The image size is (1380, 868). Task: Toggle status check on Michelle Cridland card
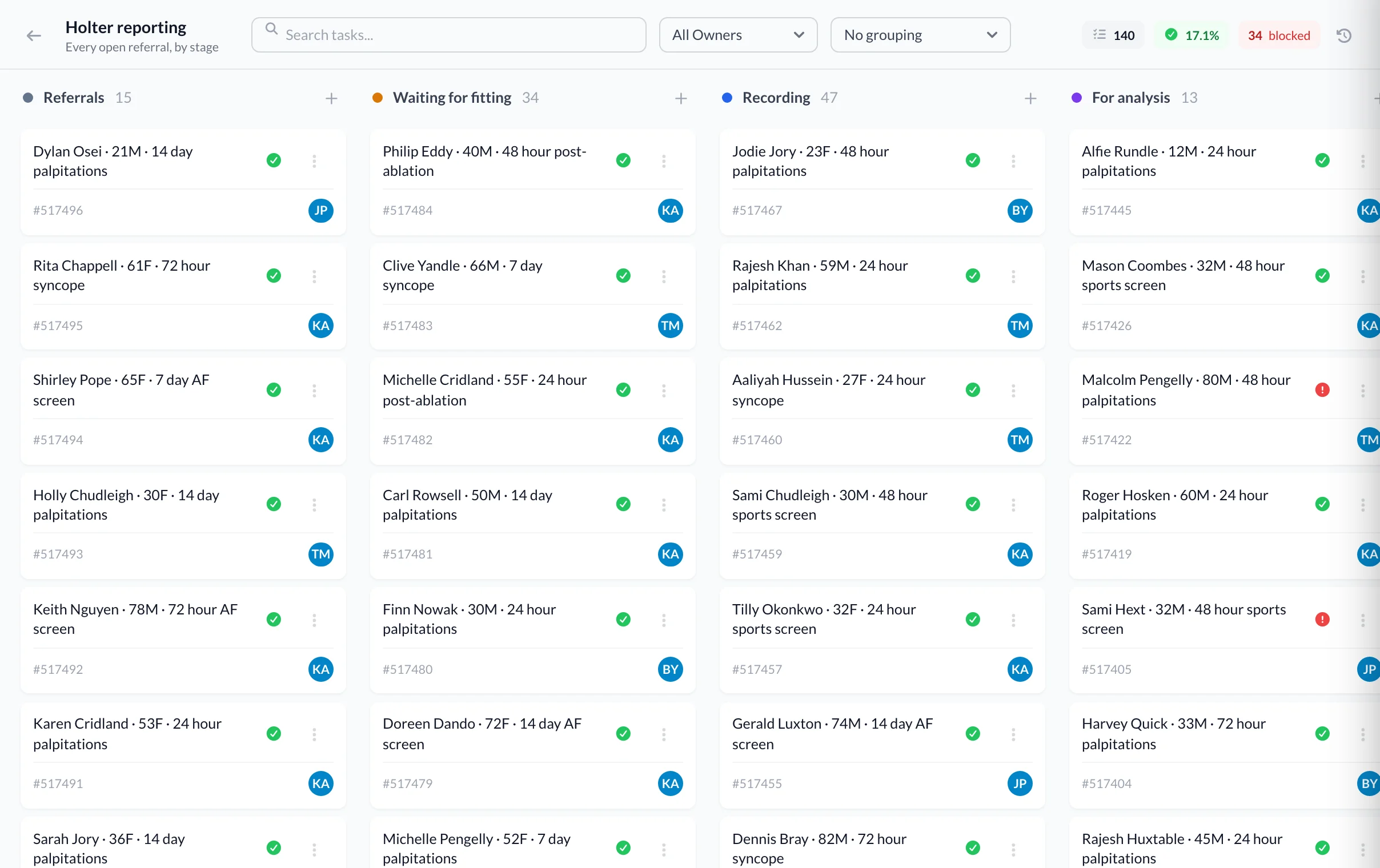(x=624, y=390)
